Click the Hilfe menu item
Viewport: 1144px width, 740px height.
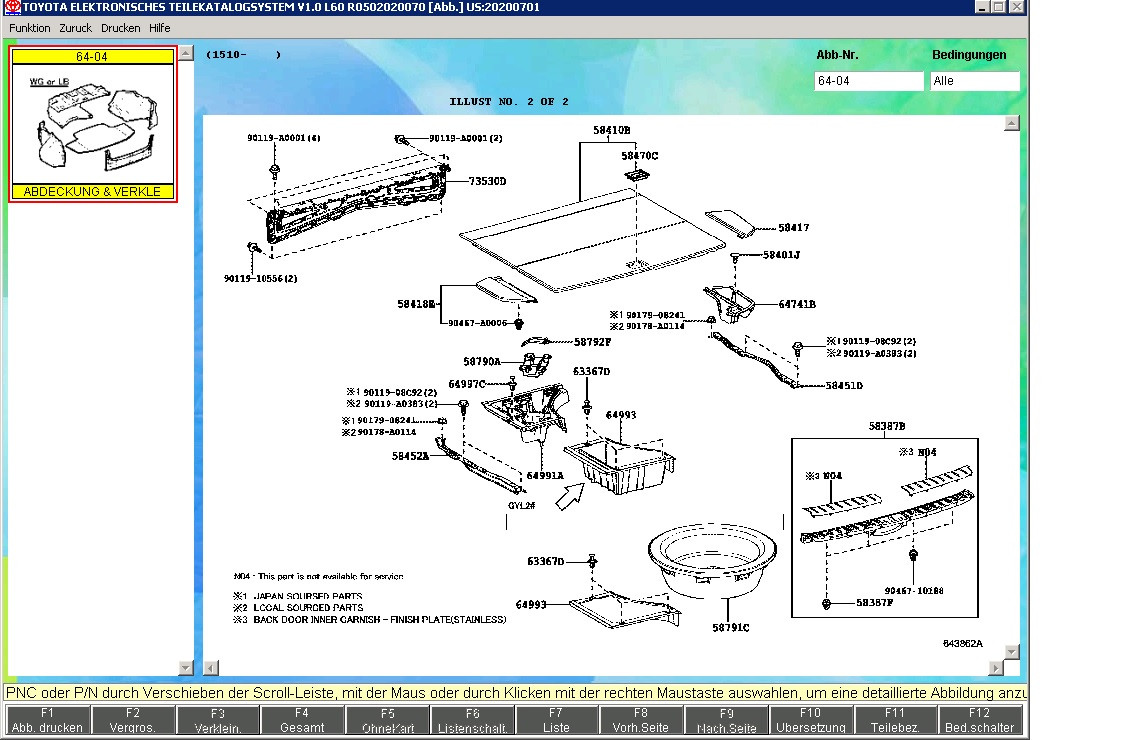(x=160, y=28)
